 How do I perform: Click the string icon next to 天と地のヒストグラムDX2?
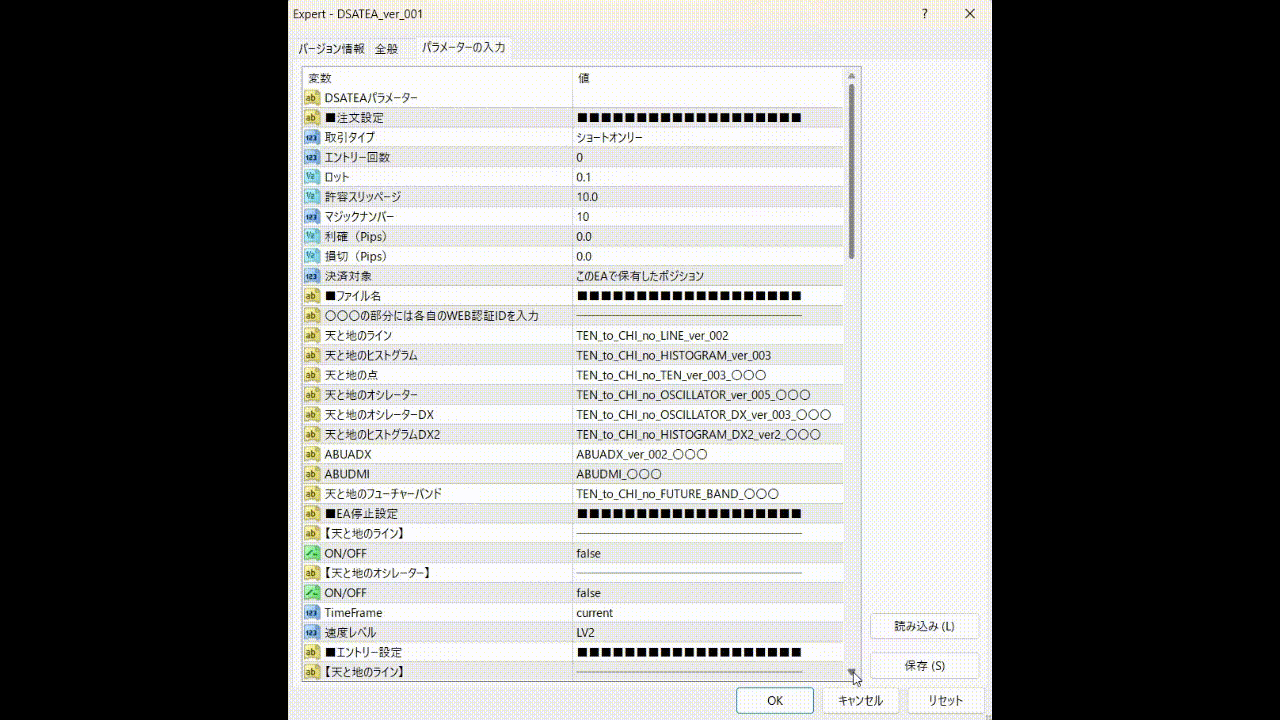click(312, 435)
